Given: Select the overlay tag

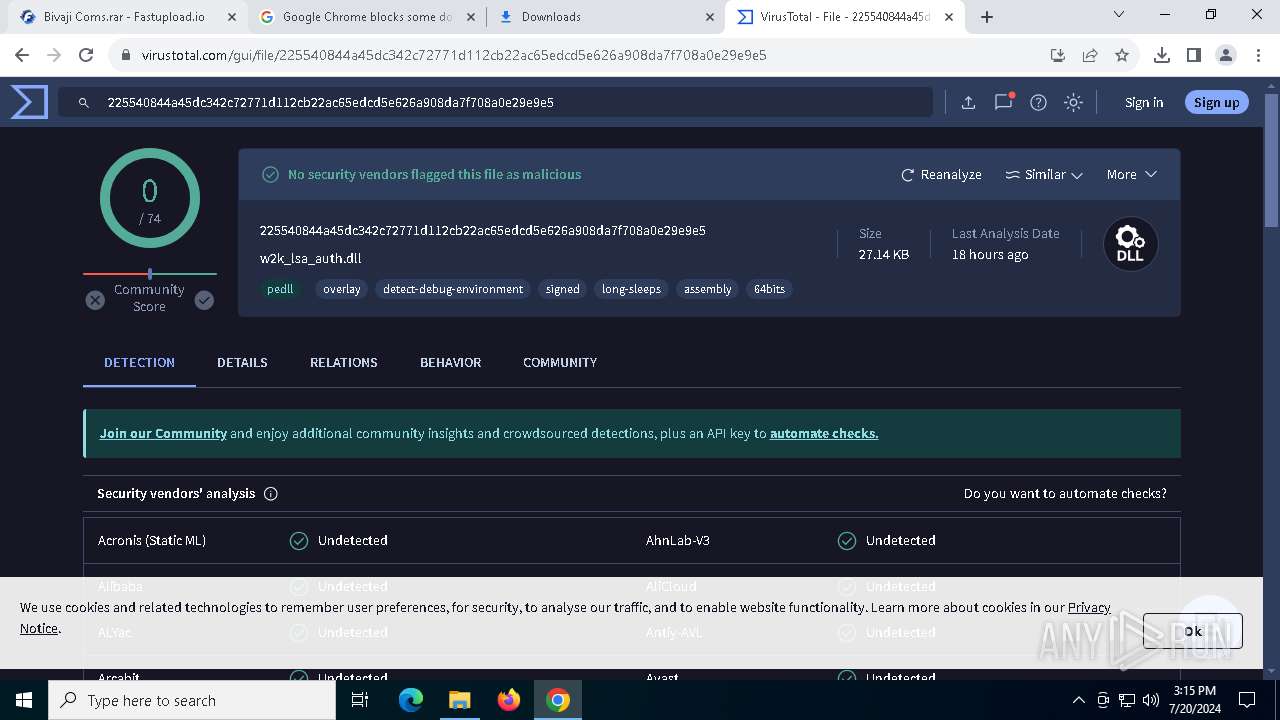Looking at the screenshot, I should 341,289.
